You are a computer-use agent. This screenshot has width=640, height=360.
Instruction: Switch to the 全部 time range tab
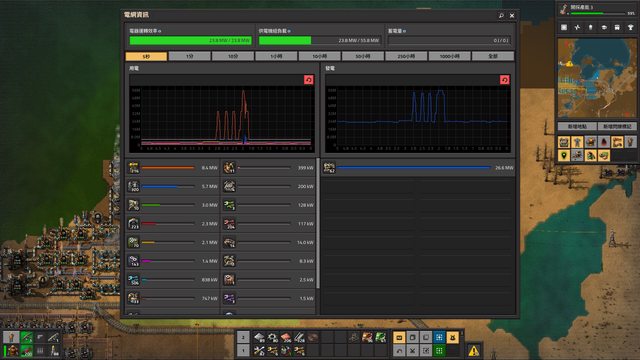[493, 56]
